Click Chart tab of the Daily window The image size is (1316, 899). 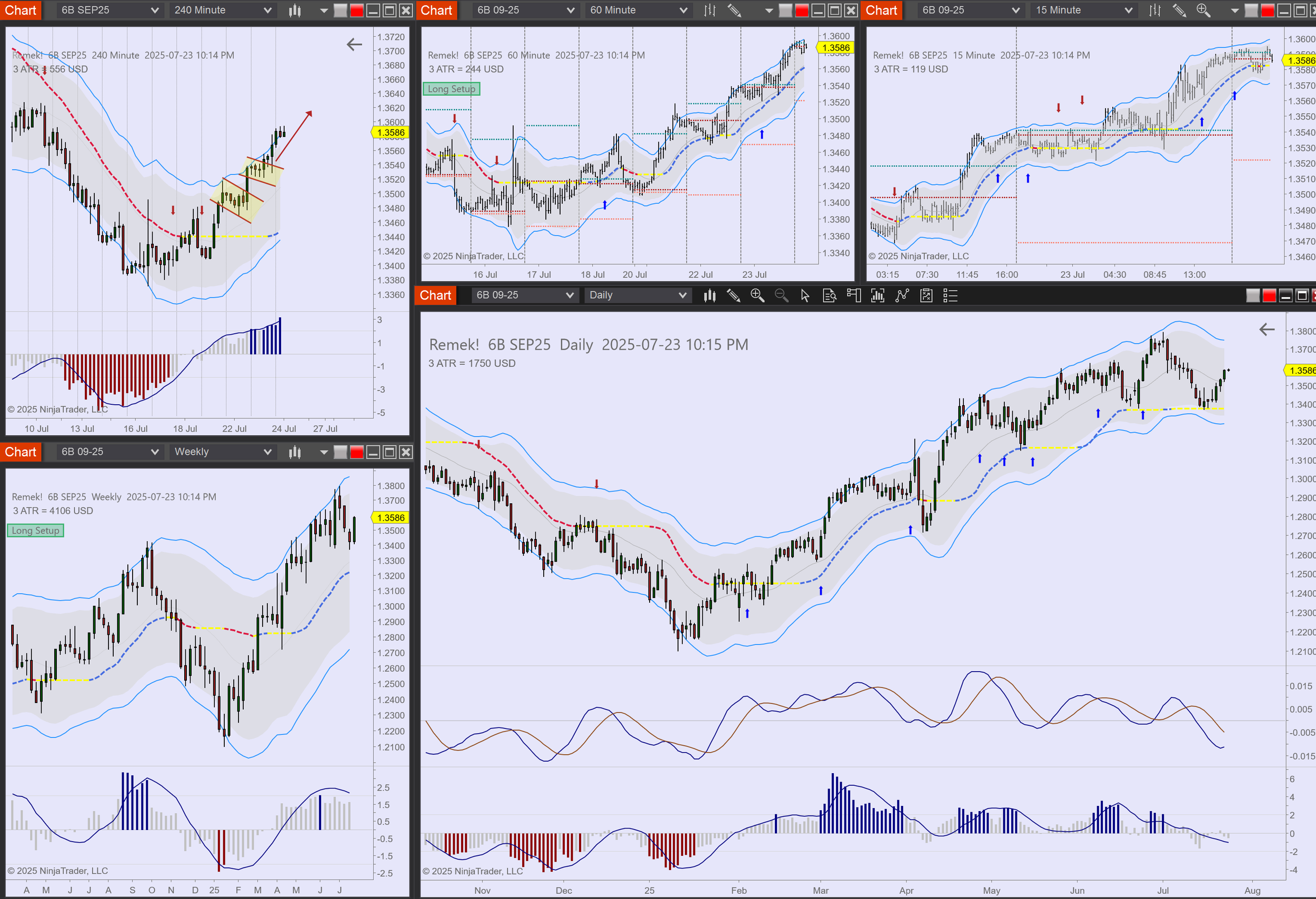click(435, 295)
